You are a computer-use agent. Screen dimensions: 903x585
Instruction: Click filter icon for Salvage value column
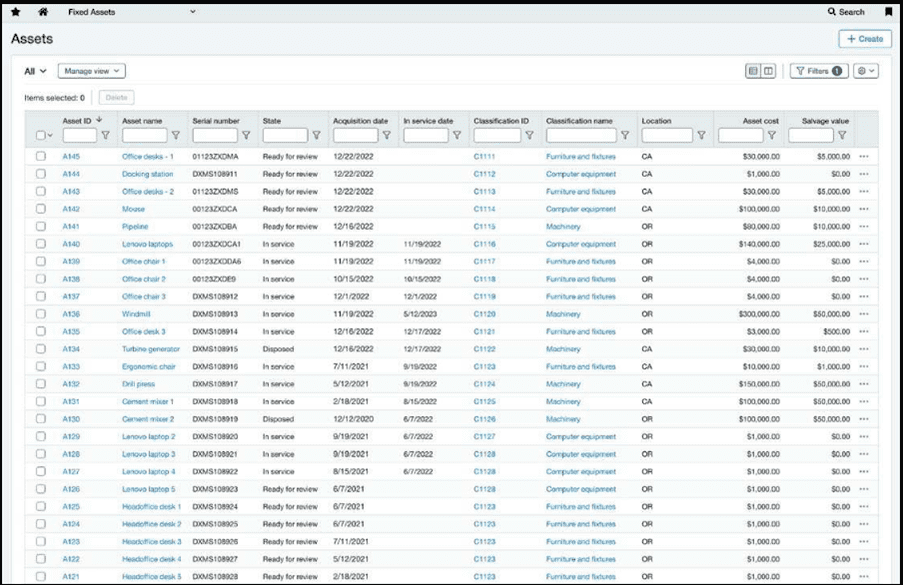tap(842, 135)
